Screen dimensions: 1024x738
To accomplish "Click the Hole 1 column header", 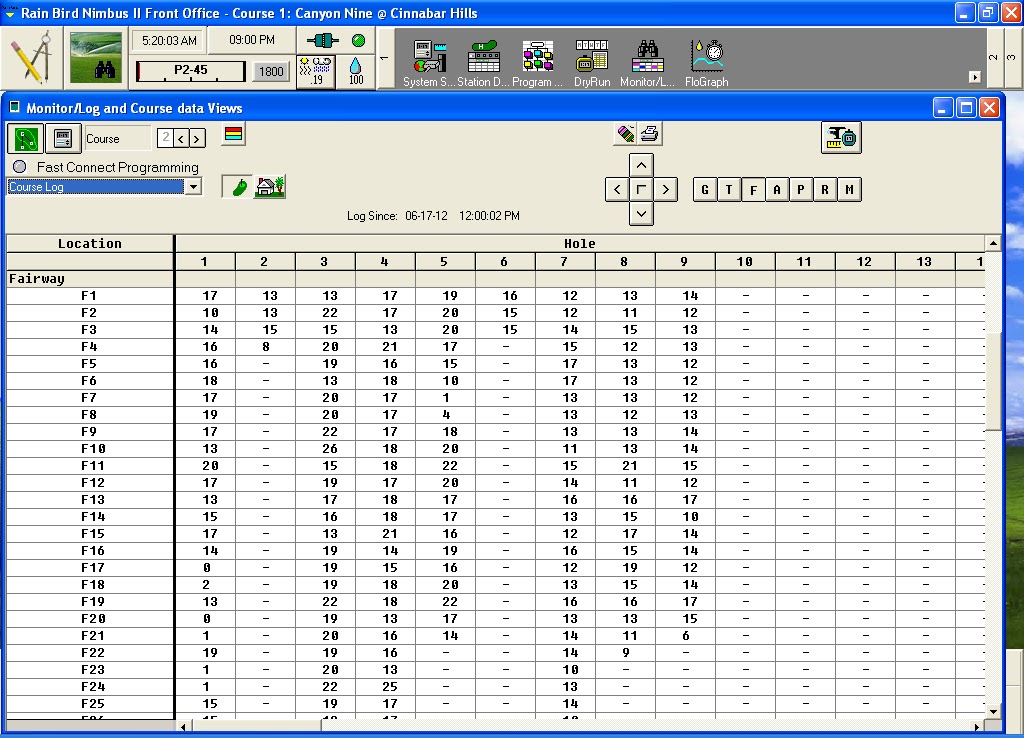I will tap(205, 261).
